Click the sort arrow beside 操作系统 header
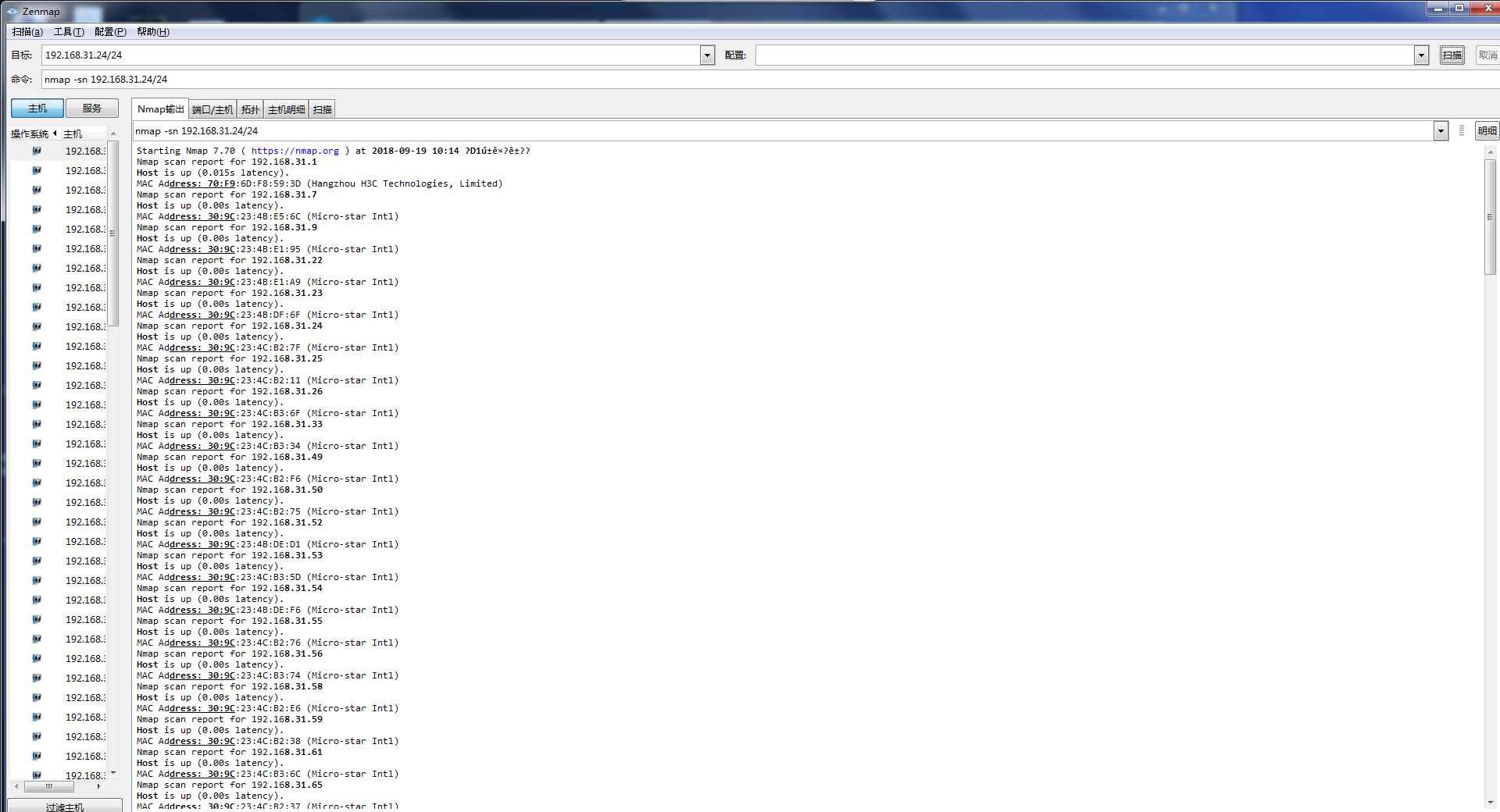The image size is (1500, 812). click(x=55, y=134)
